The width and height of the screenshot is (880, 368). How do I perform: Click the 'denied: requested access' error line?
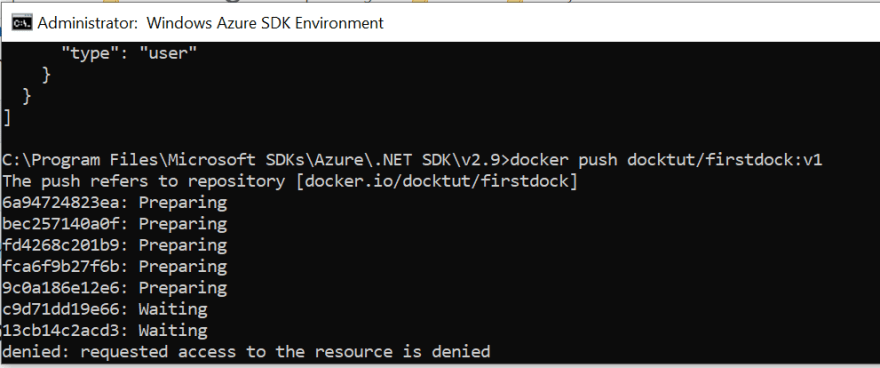[246, 352]
